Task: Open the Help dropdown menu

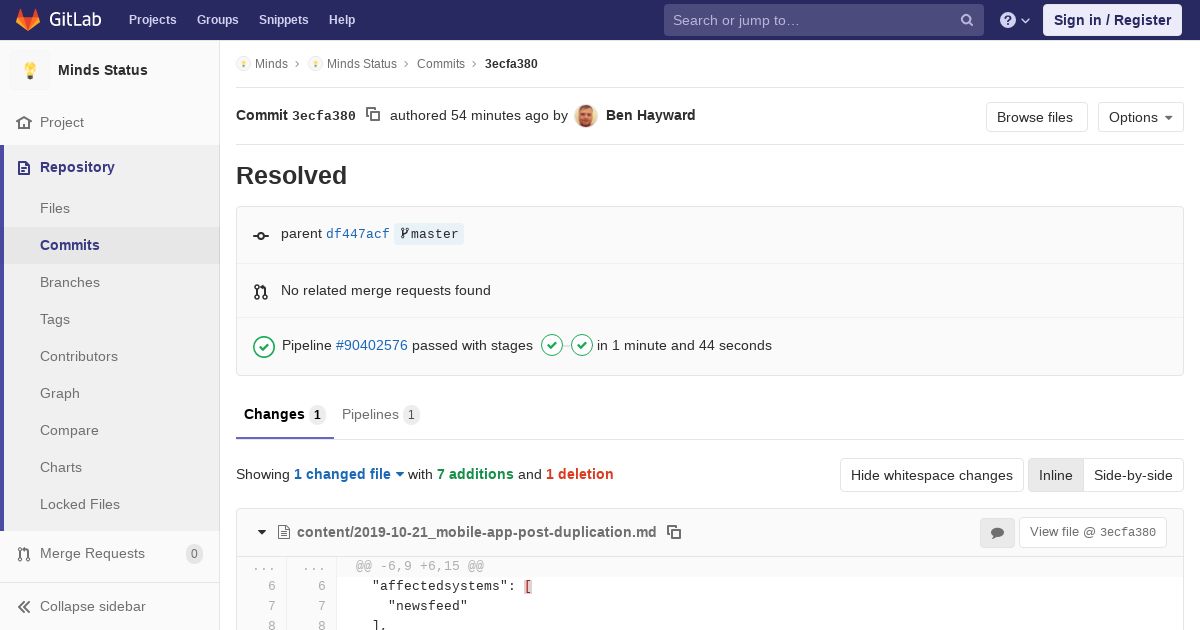Action: 1015,20
